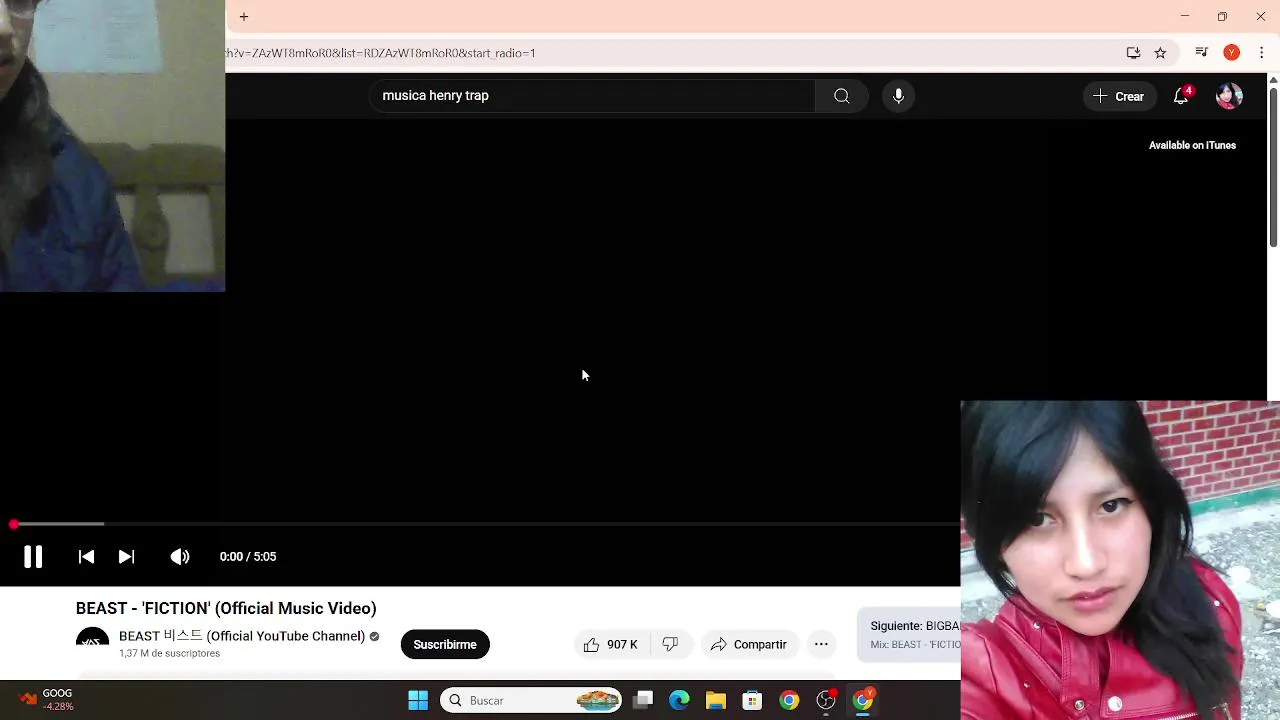The image size is (1280, 720).
Task: Open BEAST channel avatar
Action: click(93, 643)
